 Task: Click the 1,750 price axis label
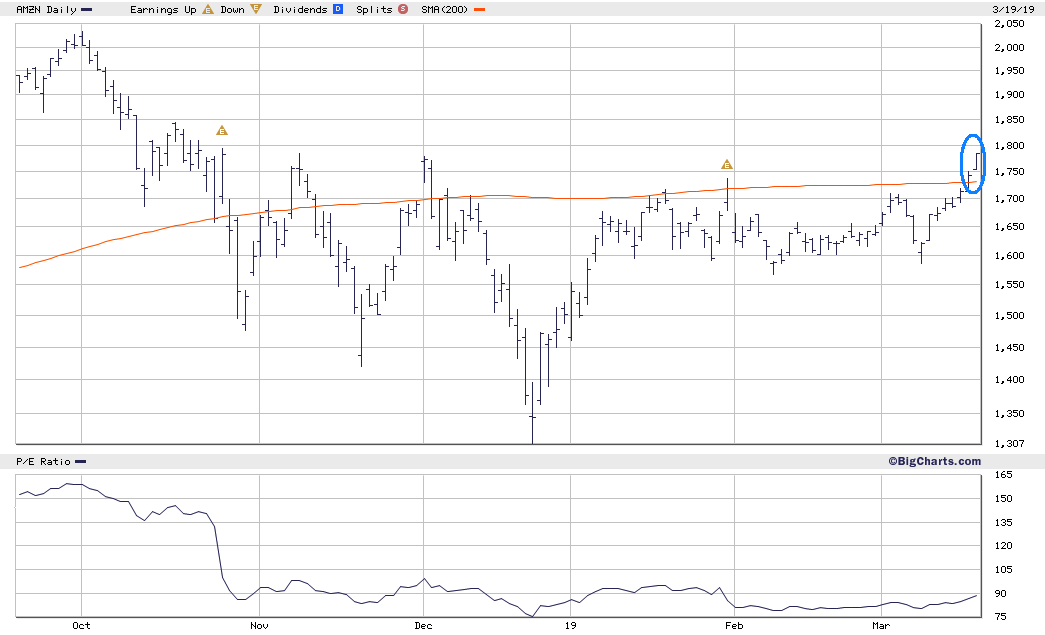(1009, 172)
